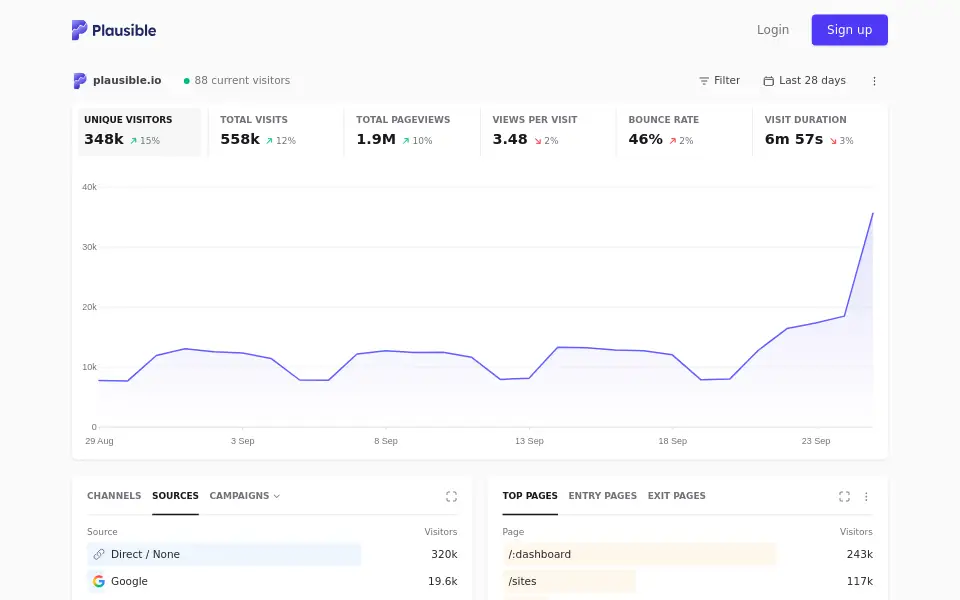Select the Sources tab
960x600 pixels.
tap(175, 496)
